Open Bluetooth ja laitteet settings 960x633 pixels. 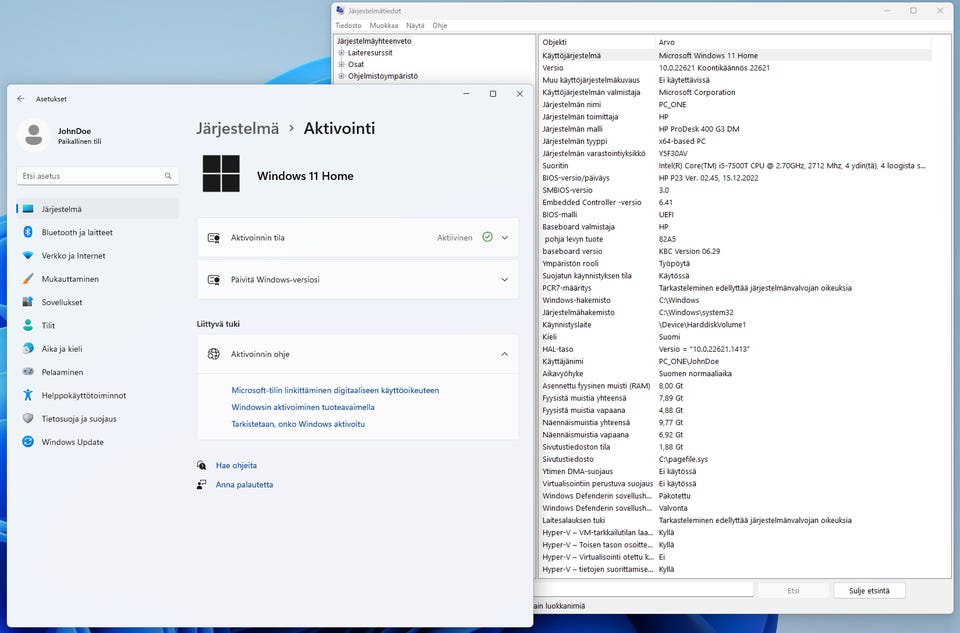pos(98,232)
